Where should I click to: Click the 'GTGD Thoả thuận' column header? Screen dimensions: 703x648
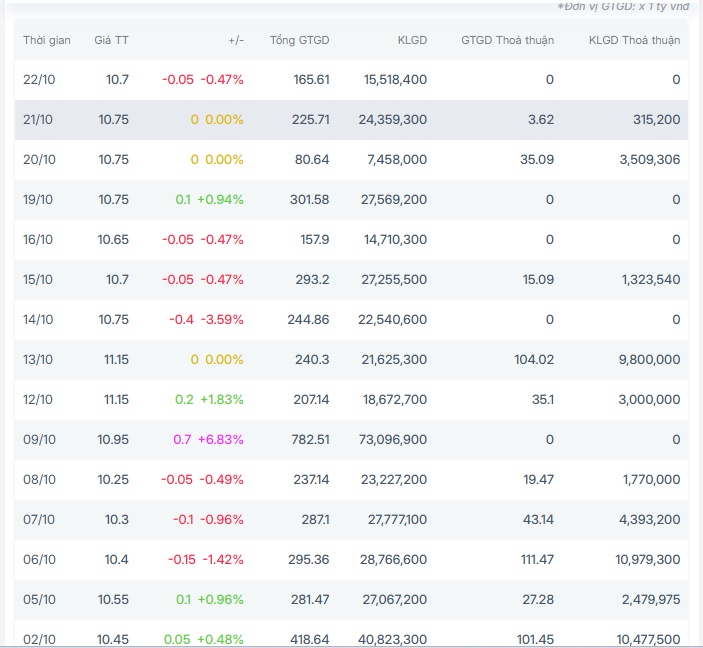click(508, 40)
